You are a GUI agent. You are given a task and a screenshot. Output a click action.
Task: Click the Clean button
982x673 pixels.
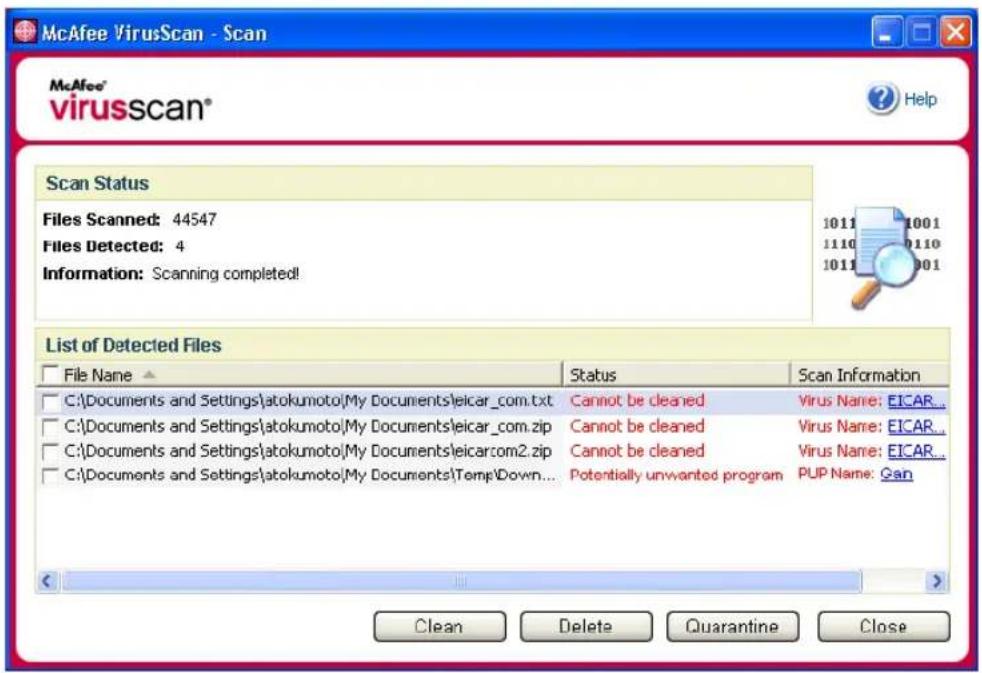[x=440, y=626]
